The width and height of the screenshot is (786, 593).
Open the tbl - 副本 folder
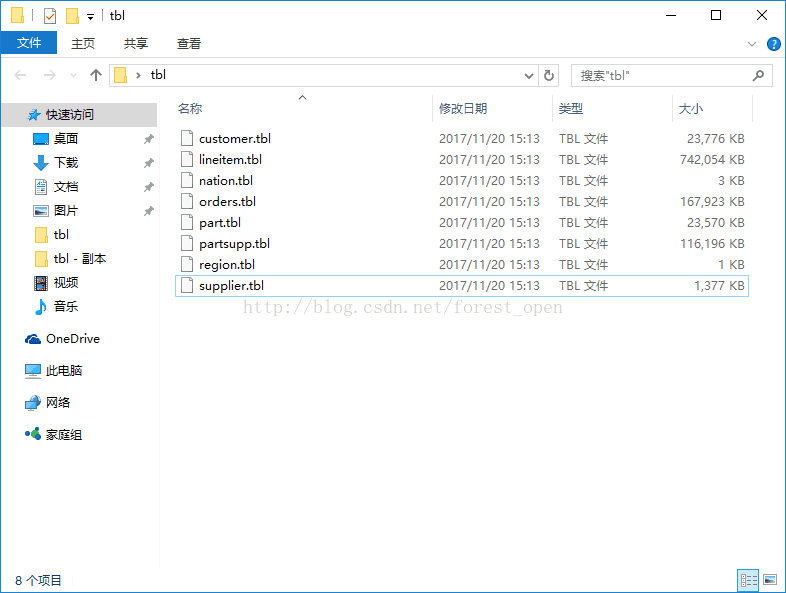(79, 259)
